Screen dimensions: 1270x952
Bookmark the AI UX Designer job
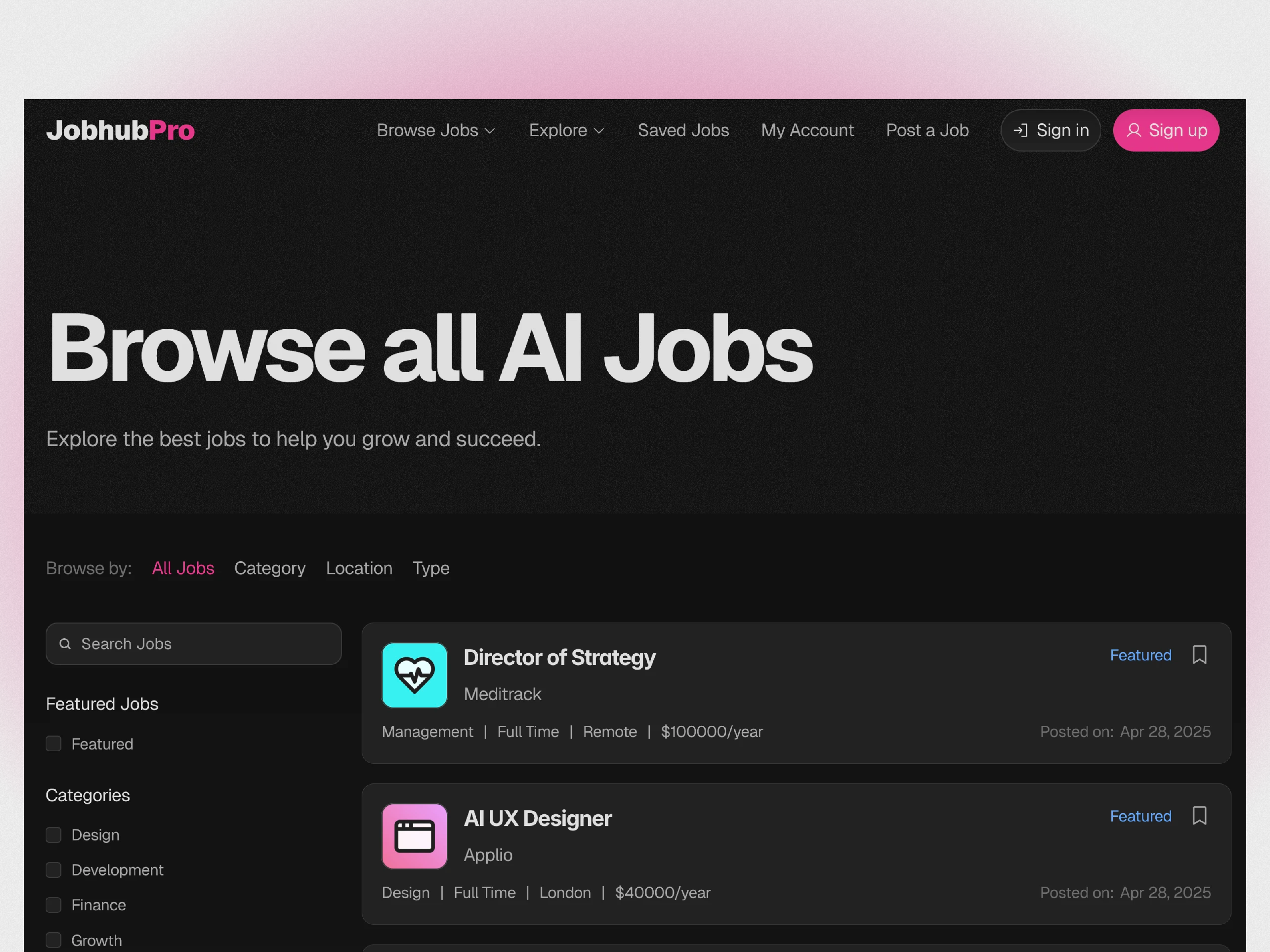pyautogui.click(x=1199, y=816)
